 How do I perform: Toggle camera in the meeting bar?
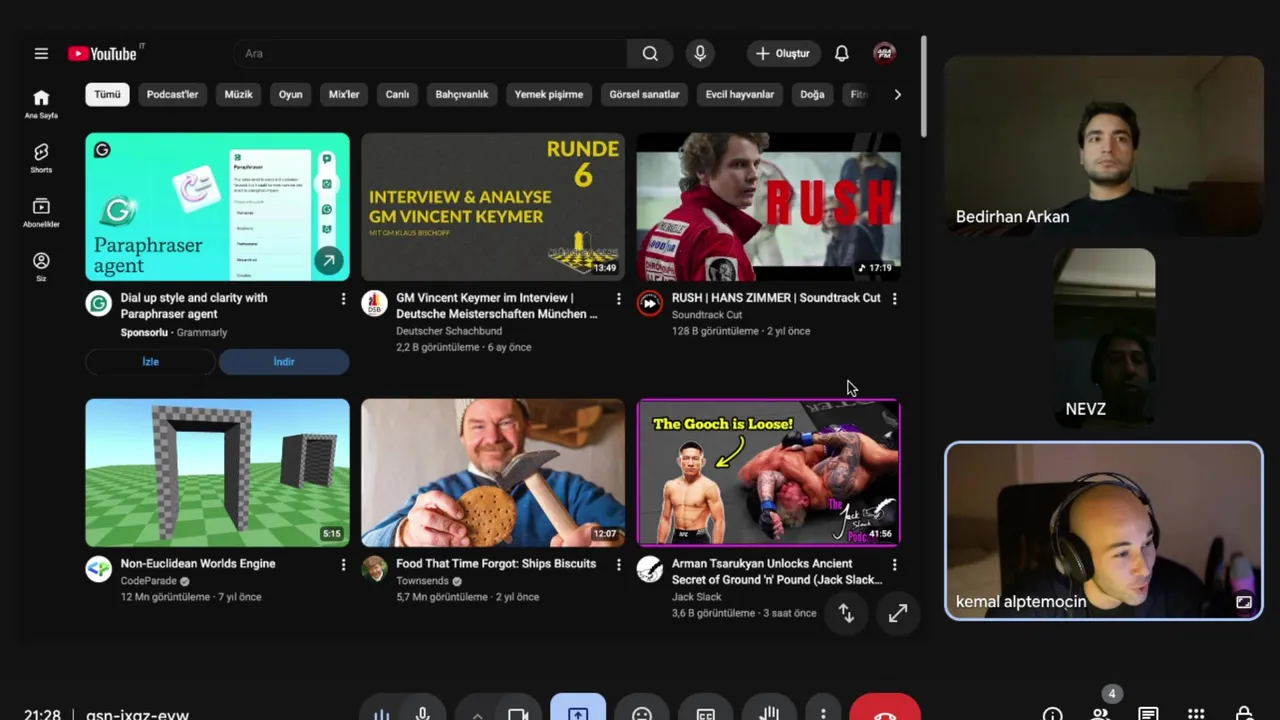pos(518,713)
